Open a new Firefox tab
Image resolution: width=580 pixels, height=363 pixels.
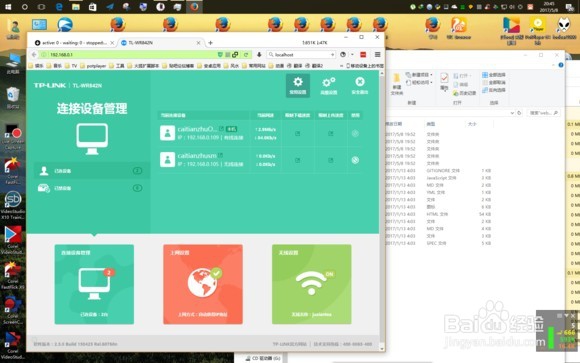pos(210,43)
